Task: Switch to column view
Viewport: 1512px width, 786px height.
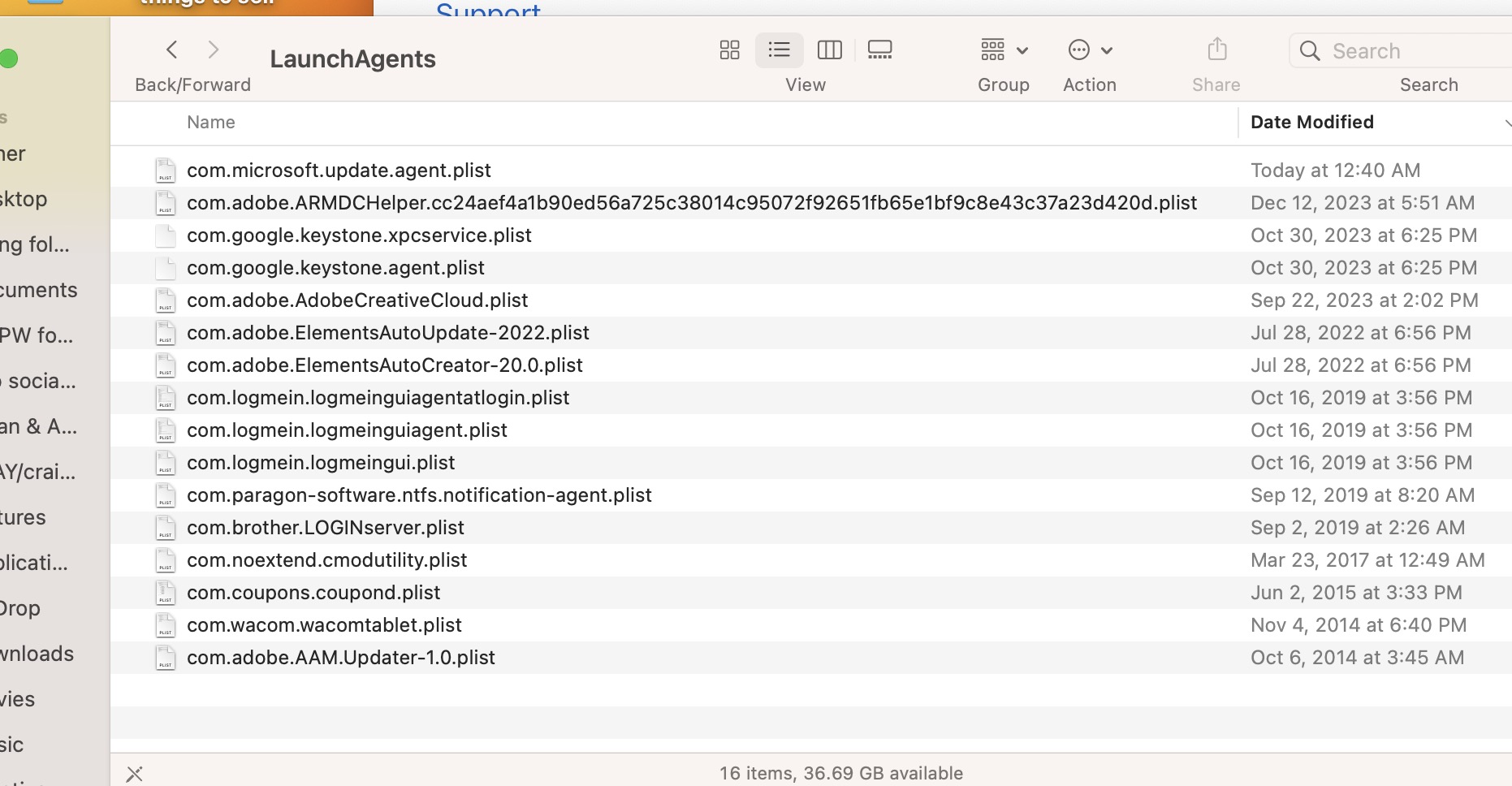Action: click(829, 50)
